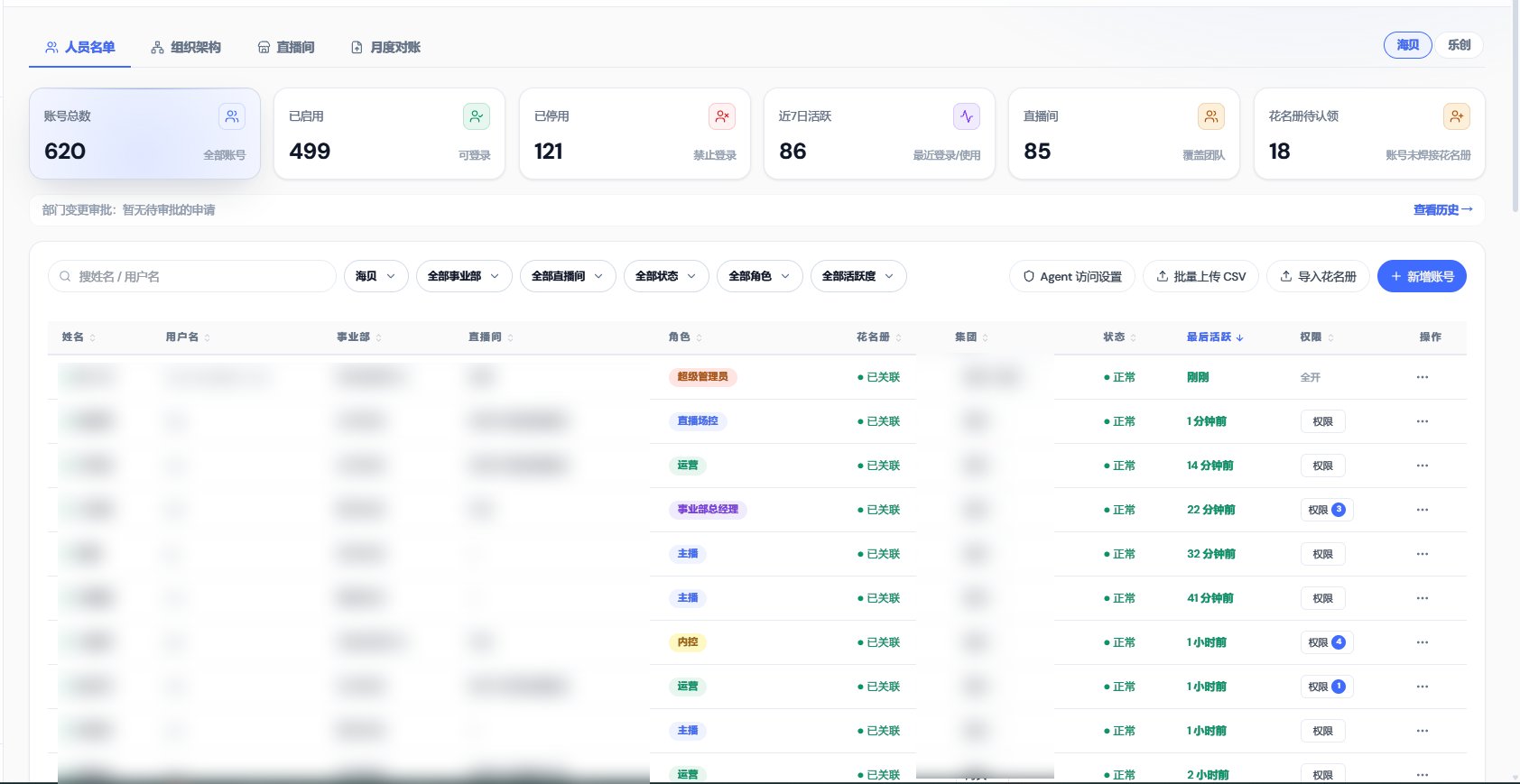Image resolution: width=1520 pixels, height=784 pixels.
Task: Click the user-plus icon on 花名册待认领 card
Action: point(1457,116)
